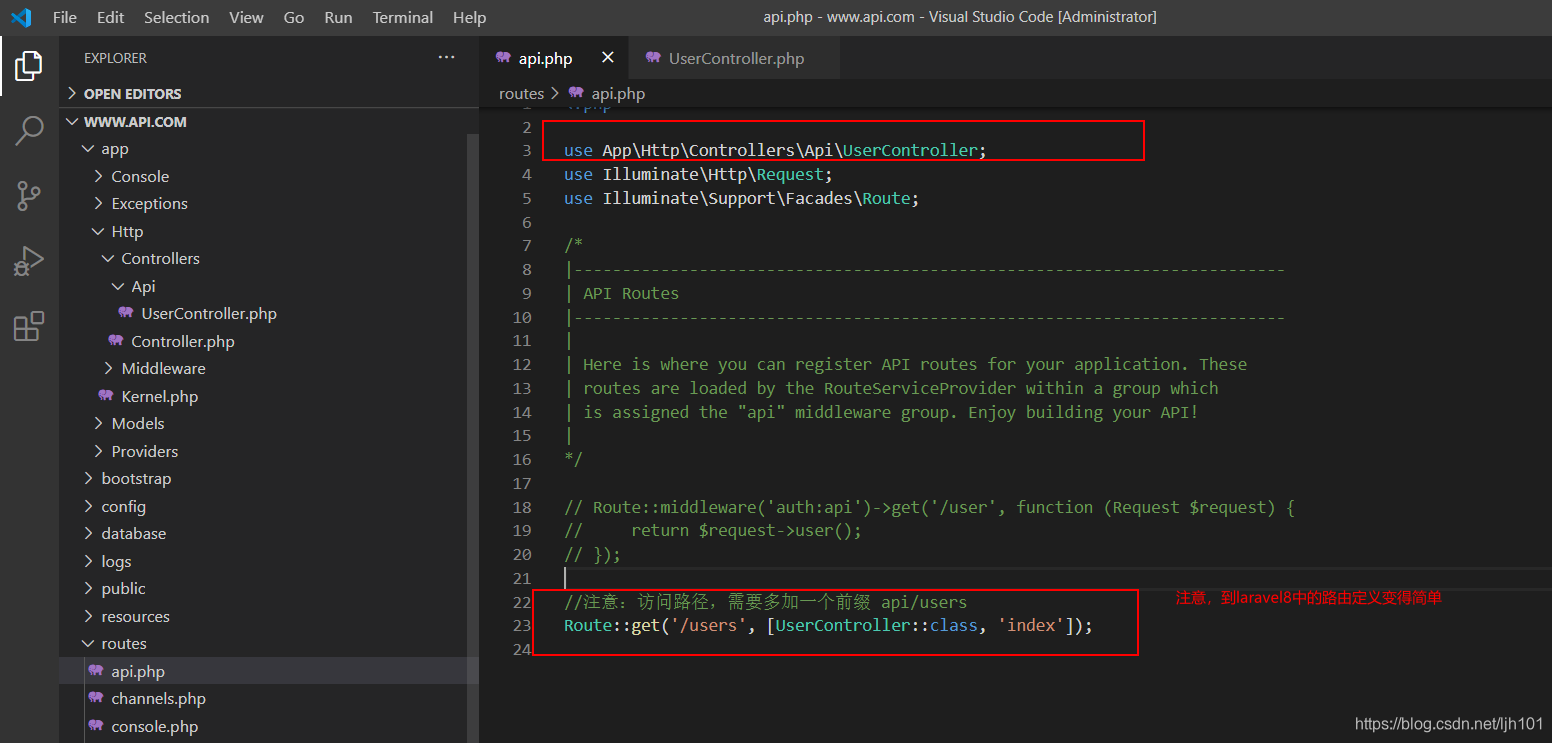Open the Source Control view
1552x743 pixels.
29,196
